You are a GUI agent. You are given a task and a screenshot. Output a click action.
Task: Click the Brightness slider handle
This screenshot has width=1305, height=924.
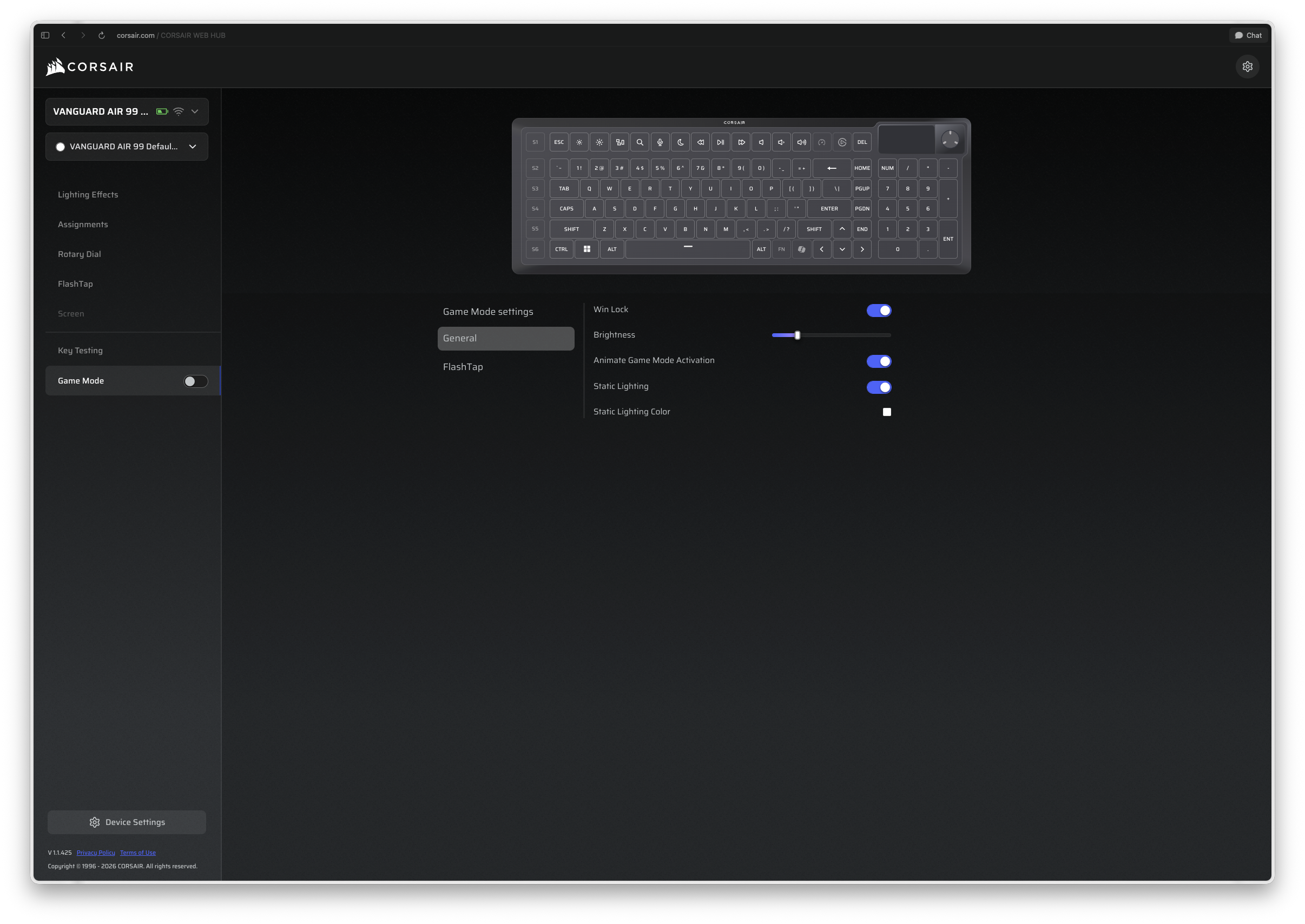[x=797, y=335]
